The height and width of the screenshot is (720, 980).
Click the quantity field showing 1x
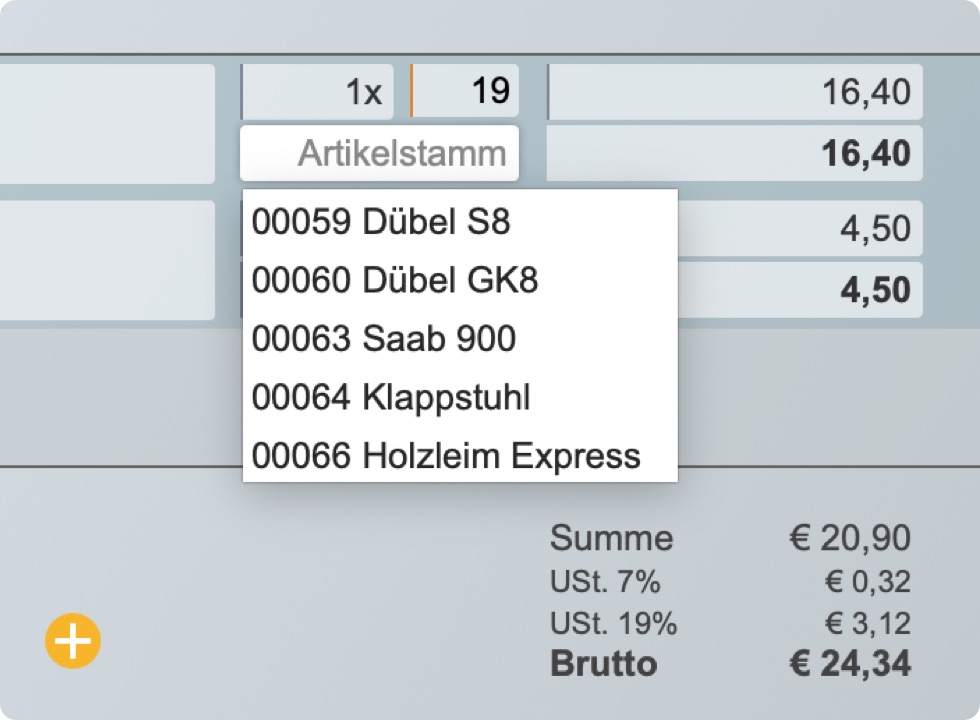(x=317, y=92)
